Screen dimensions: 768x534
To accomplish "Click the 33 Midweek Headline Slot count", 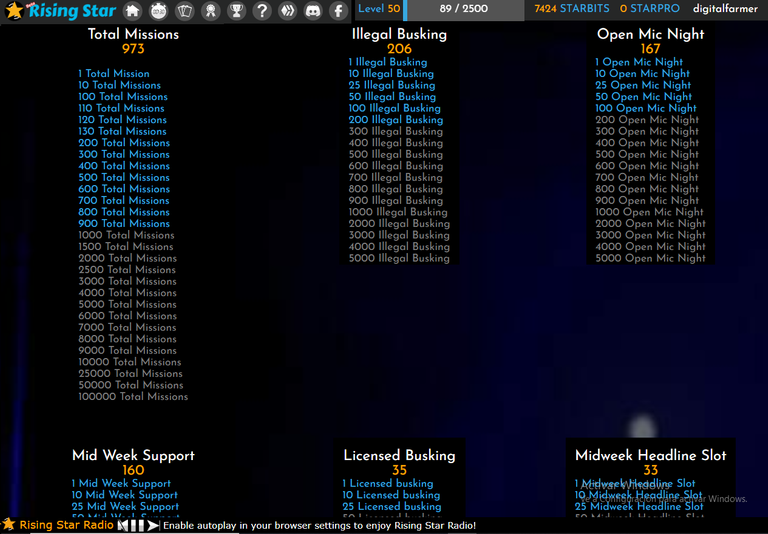I will (650, 470).
